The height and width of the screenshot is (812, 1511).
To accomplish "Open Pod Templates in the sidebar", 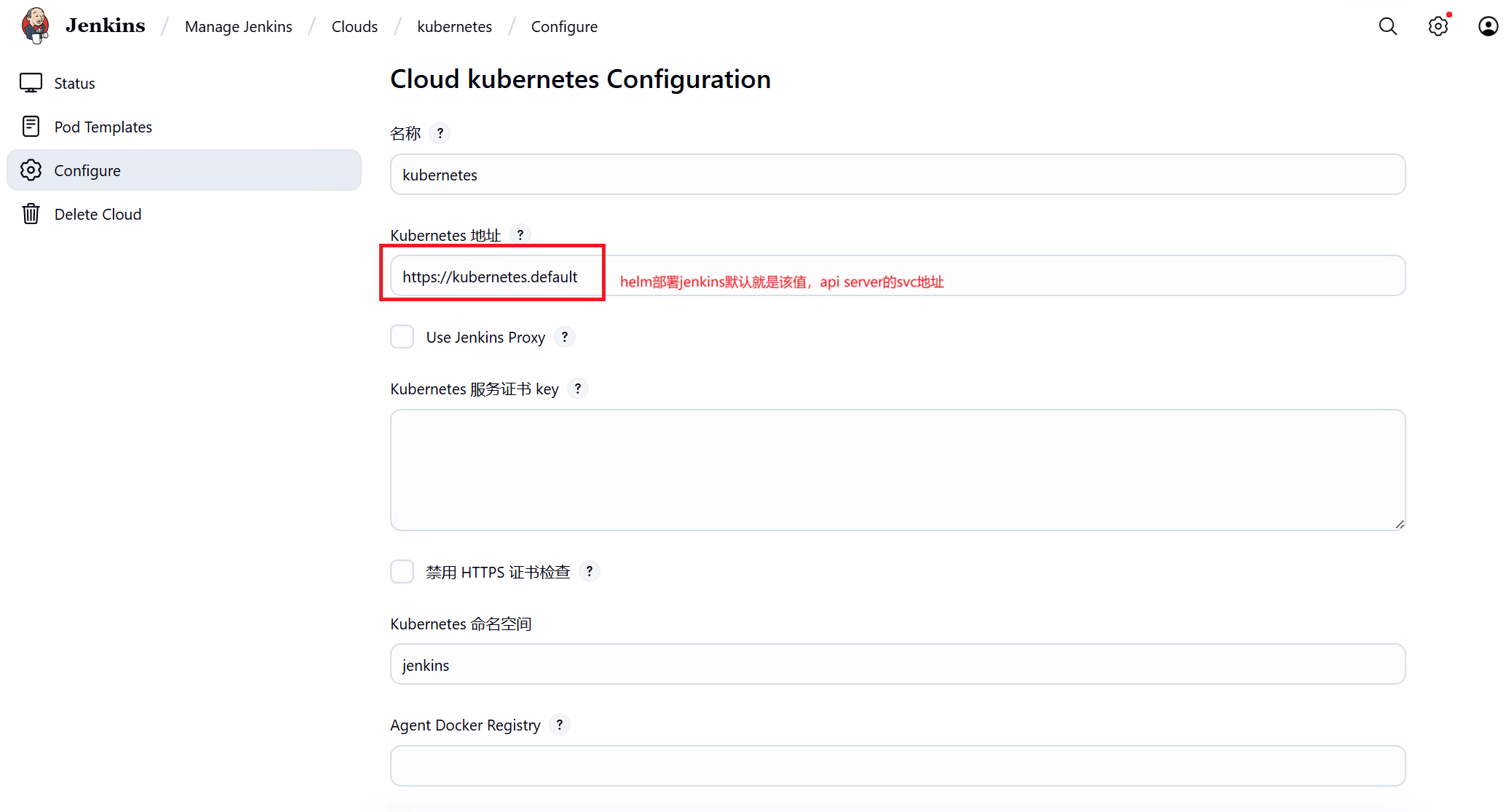I will [x=103, y=127].
